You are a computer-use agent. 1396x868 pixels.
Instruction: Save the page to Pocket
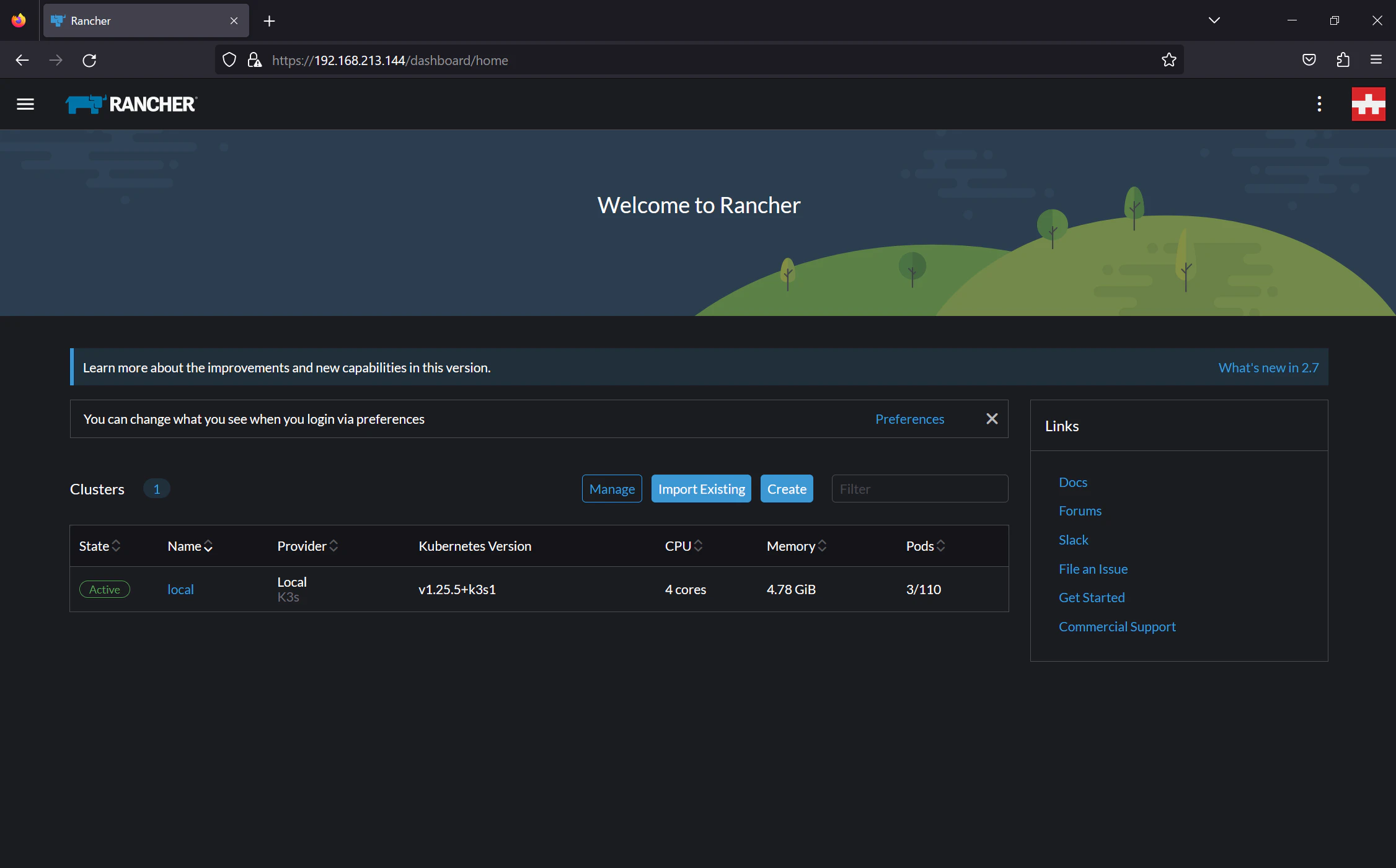[1309, 60]
